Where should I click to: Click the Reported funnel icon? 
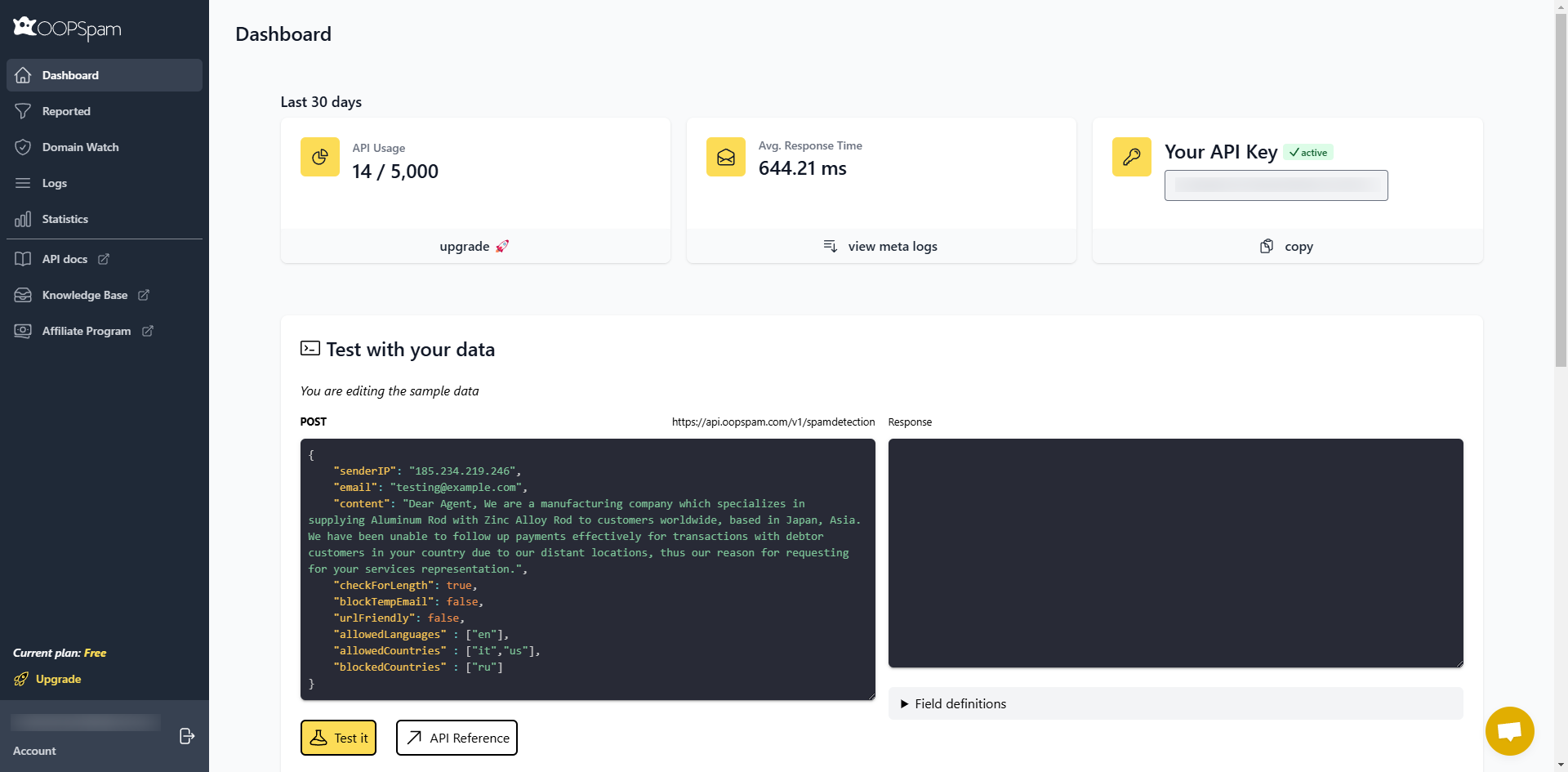[x=23, y=111]
